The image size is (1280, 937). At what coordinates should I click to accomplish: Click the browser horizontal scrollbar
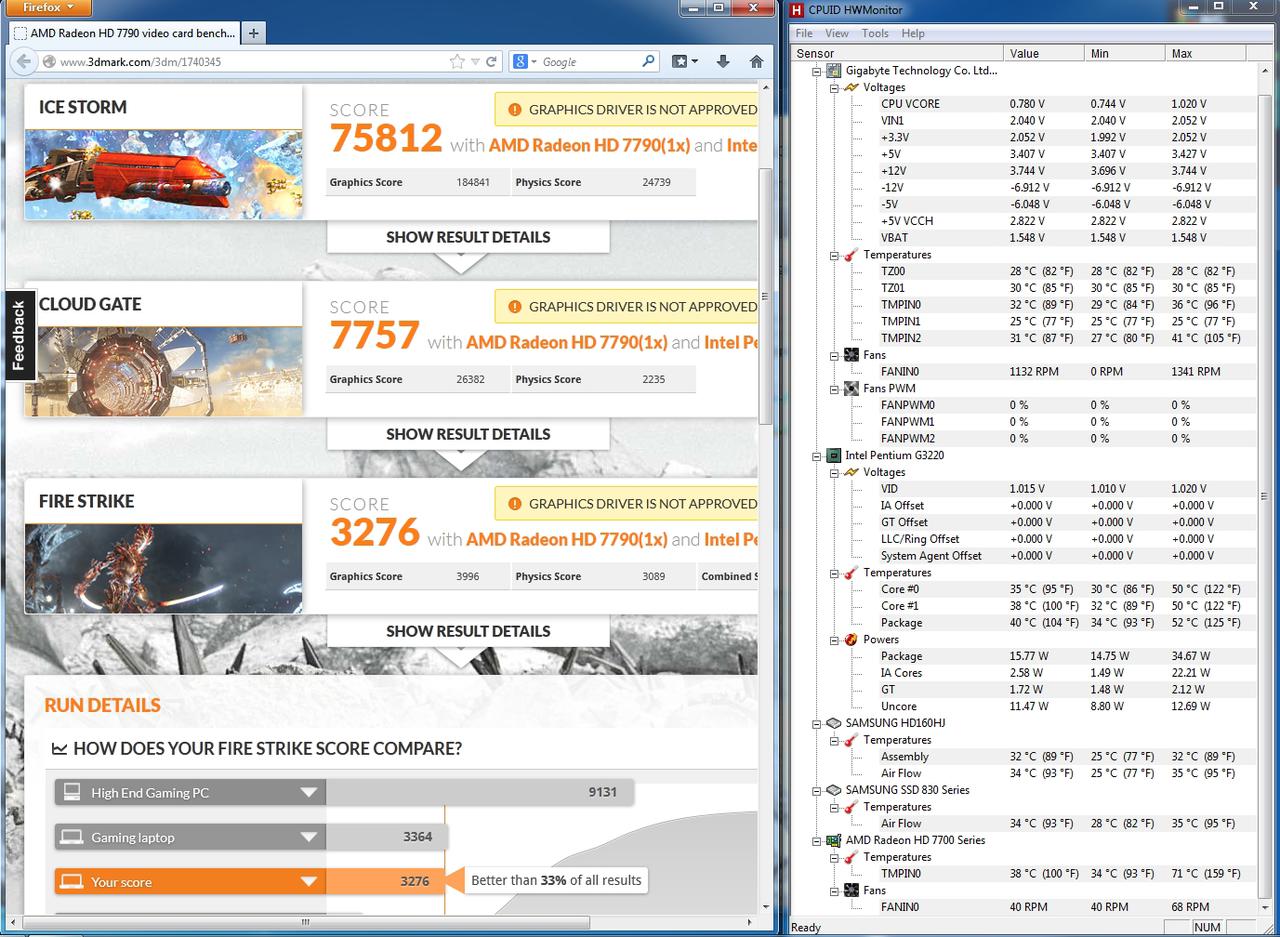[x=305, y=922]
